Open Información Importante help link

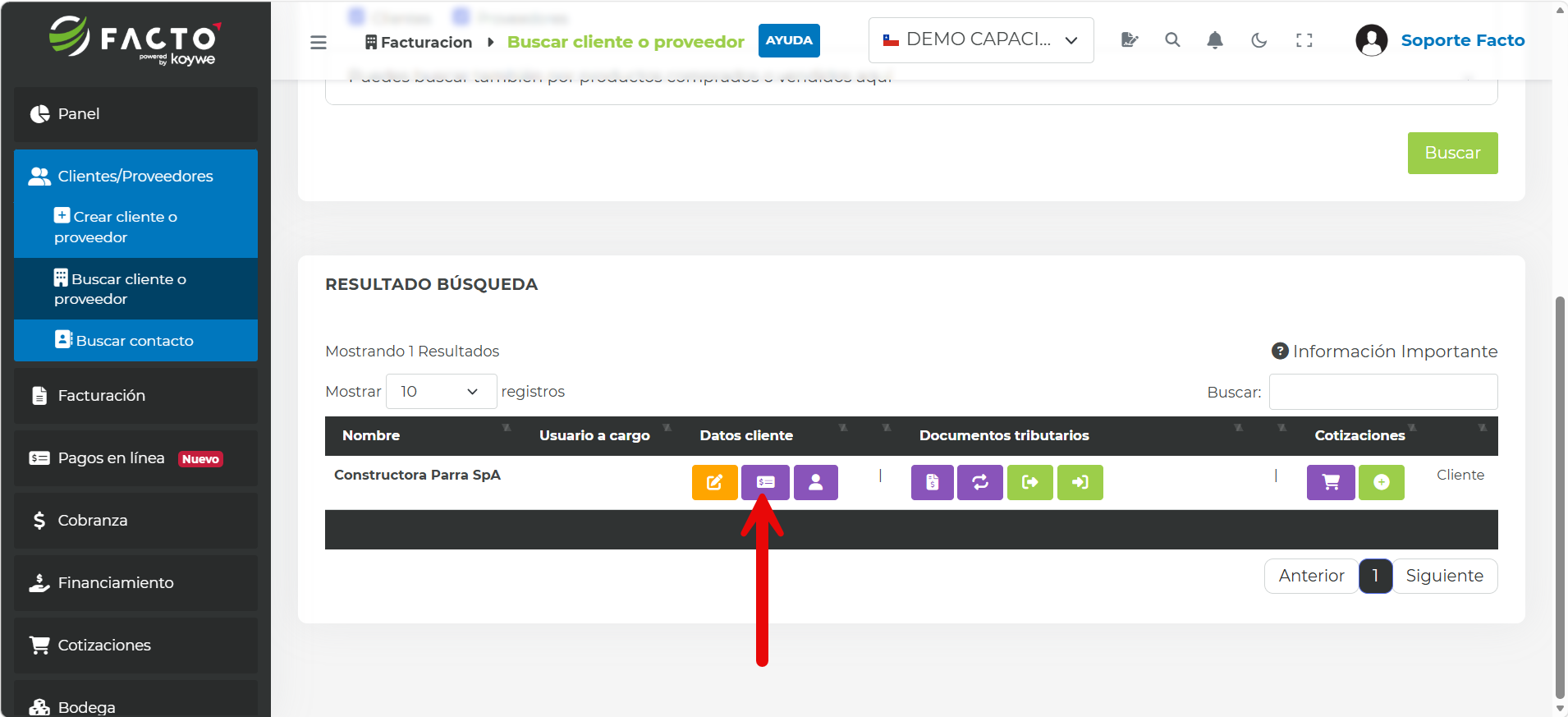point(1384,352)
